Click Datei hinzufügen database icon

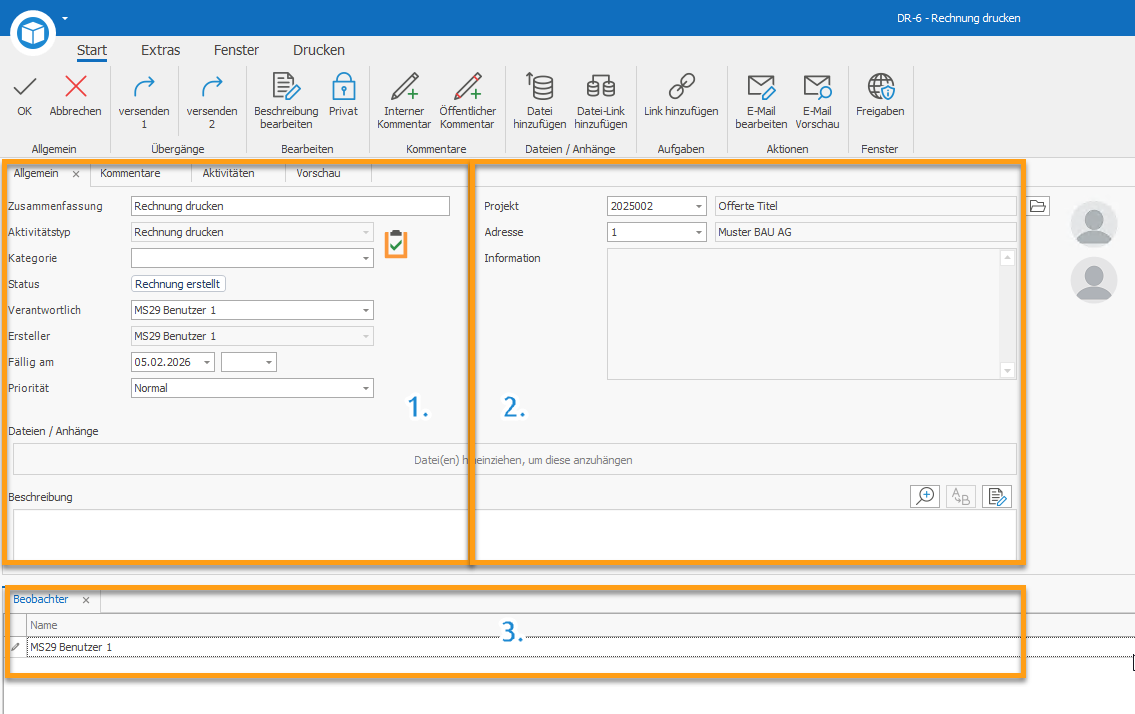click(539, 86)
